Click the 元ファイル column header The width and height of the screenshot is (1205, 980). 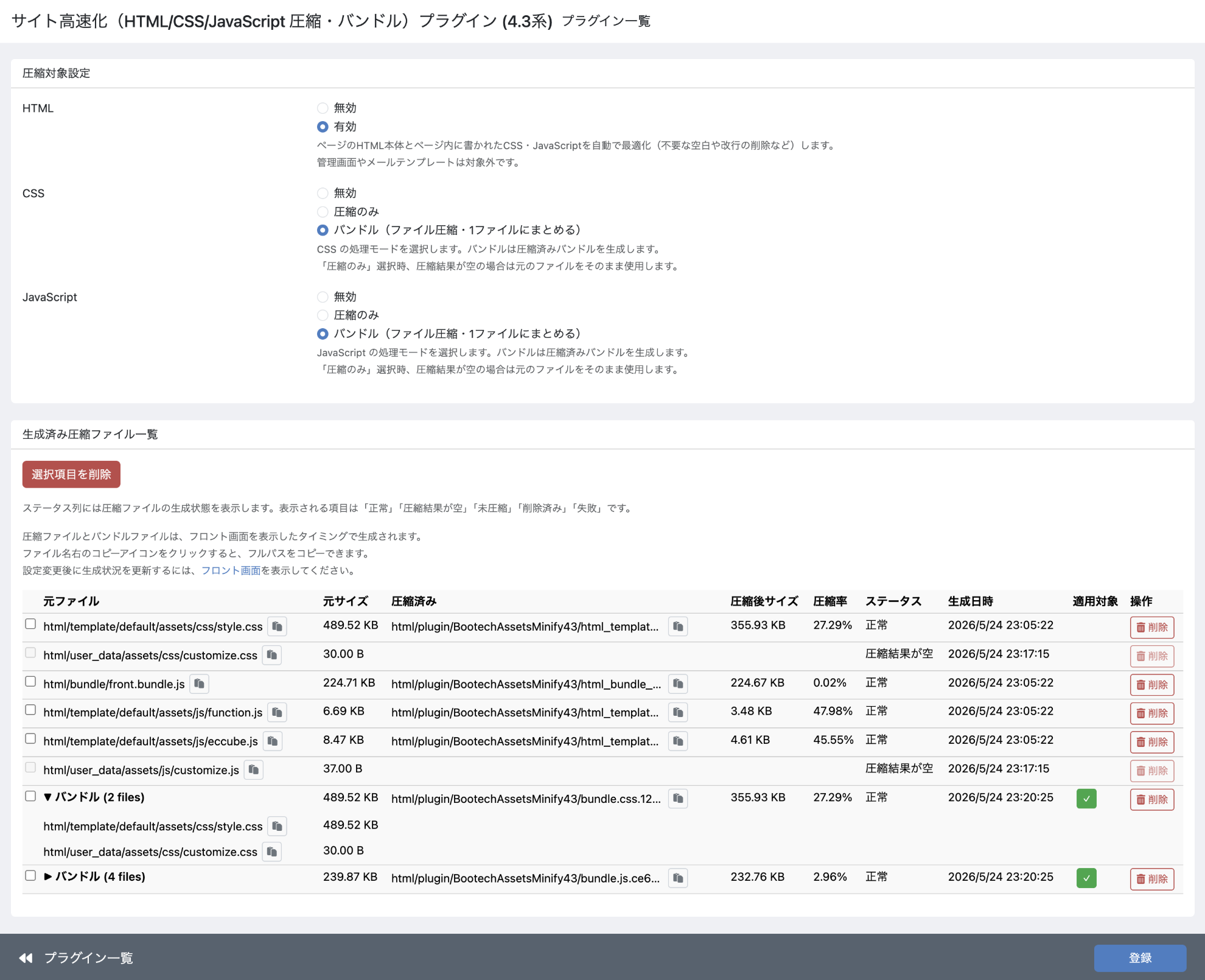[71, 601]
